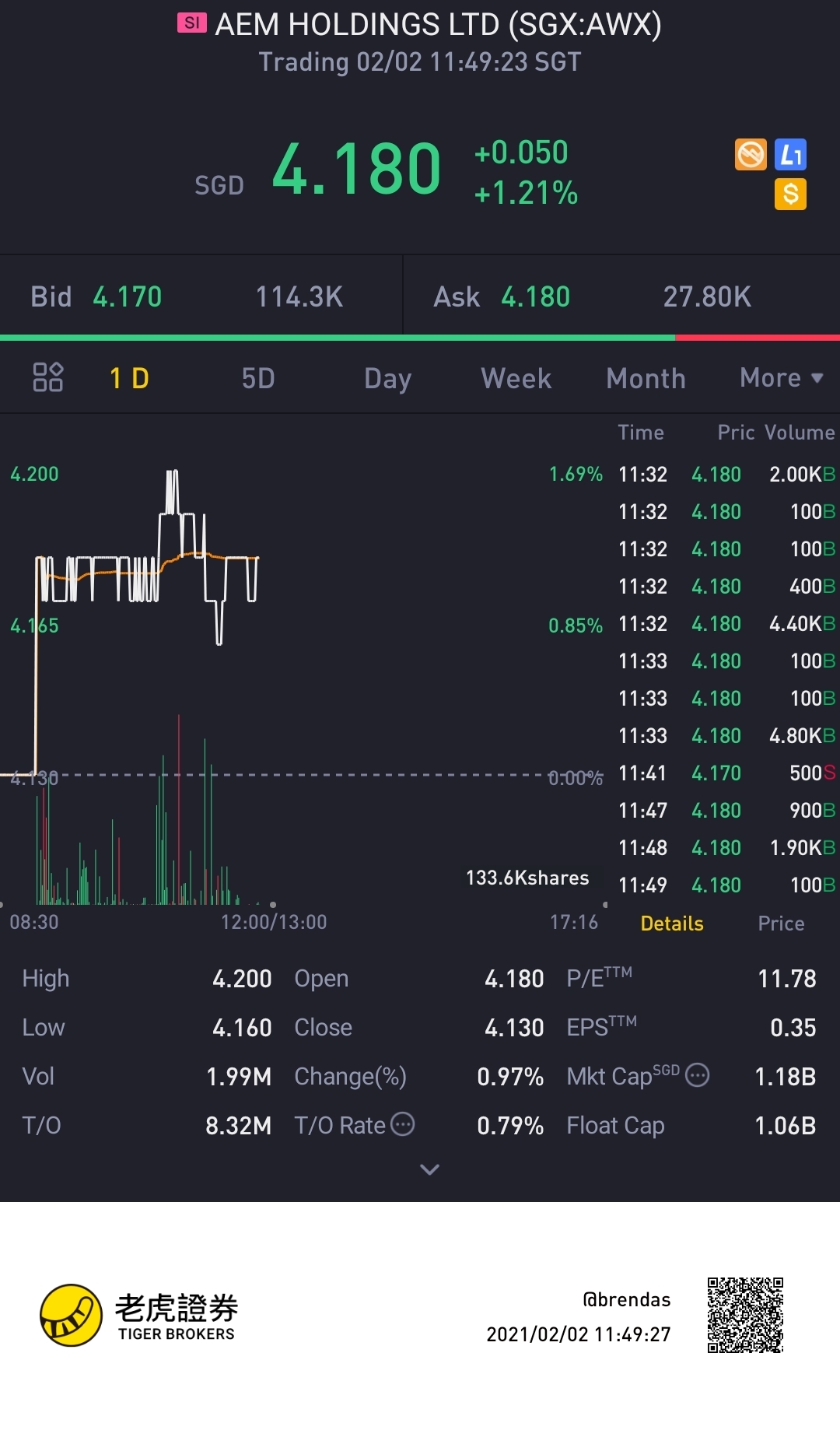Tap the High value 4.200
Viewport: 840px width, 1430px height.
tap(242, 978)
